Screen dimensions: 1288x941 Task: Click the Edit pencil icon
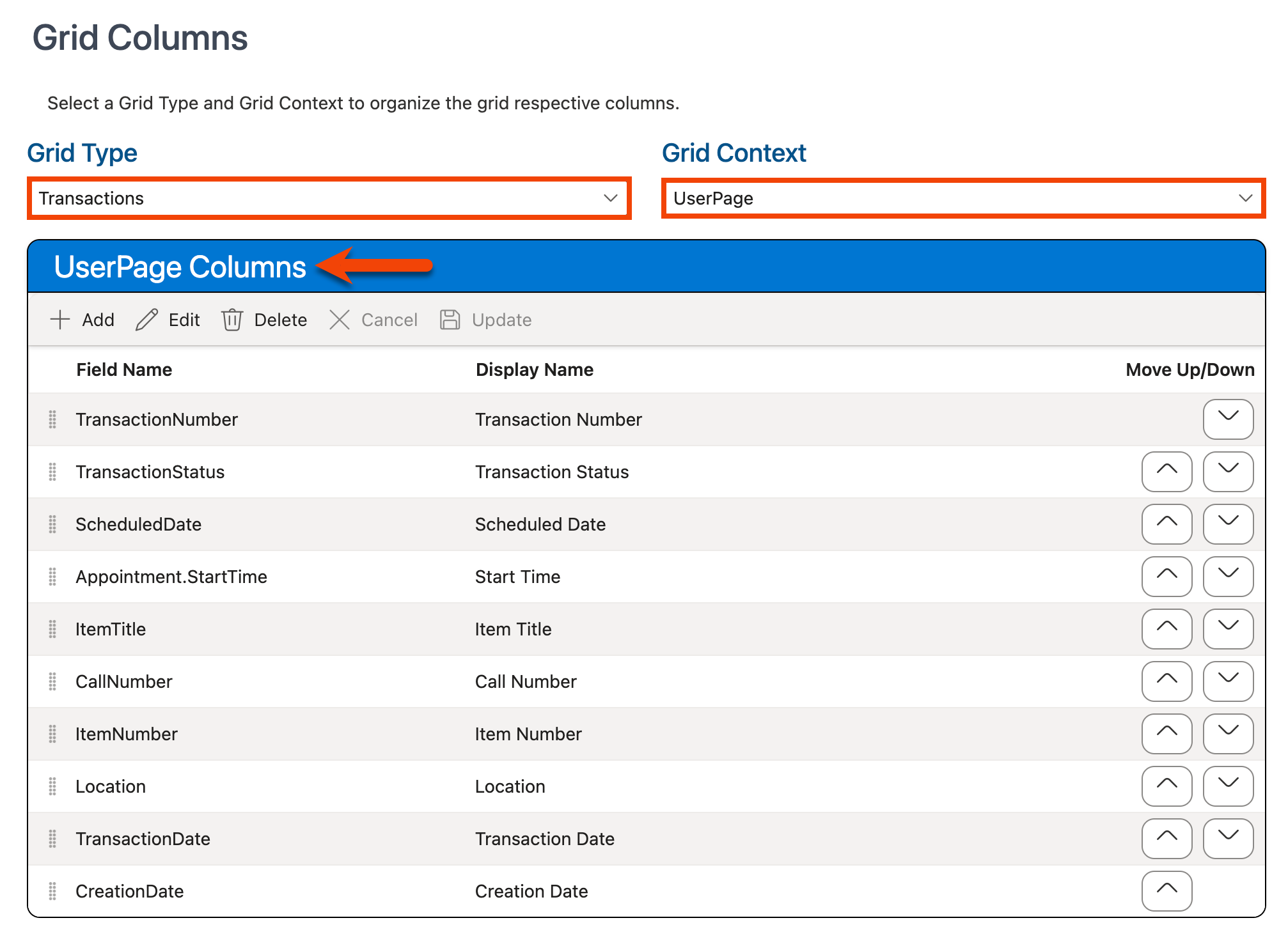[146, 320]
